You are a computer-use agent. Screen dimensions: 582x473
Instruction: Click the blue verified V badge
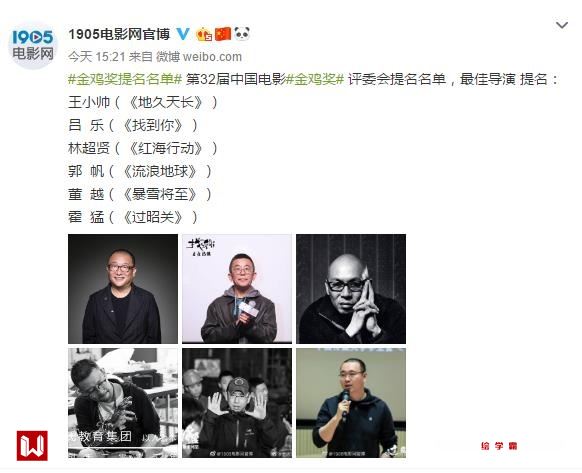click(x=183, y=34)
